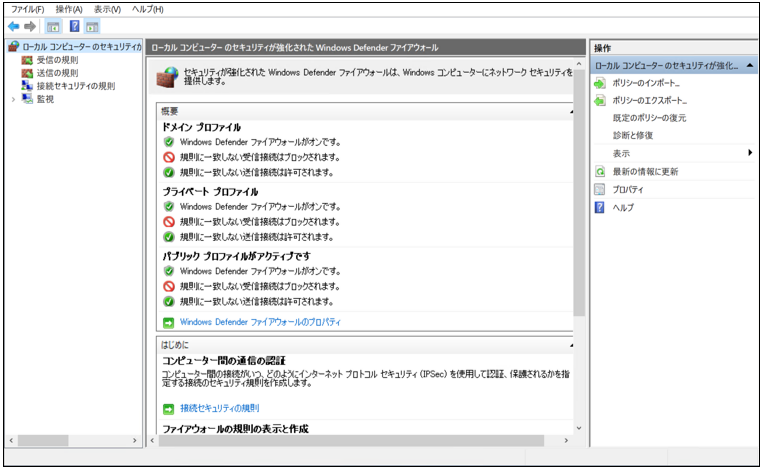Click the プロパティ icon in the action pane
Image resolution: width=762 pixels, height=469 pixels.
tap(600, 190)
